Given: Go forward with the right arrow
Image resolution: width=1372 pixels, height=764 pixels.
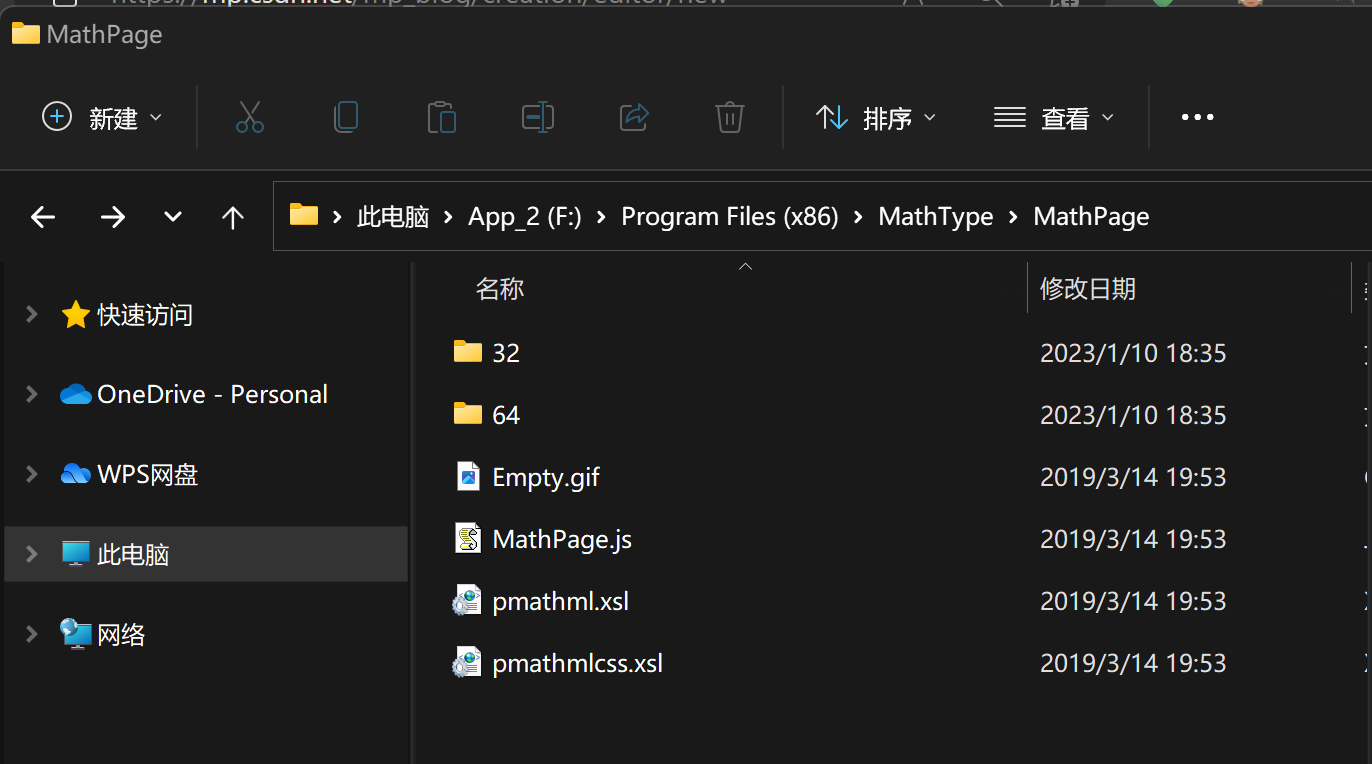Looking at the screenshot, I should click(x=113, y=216).
